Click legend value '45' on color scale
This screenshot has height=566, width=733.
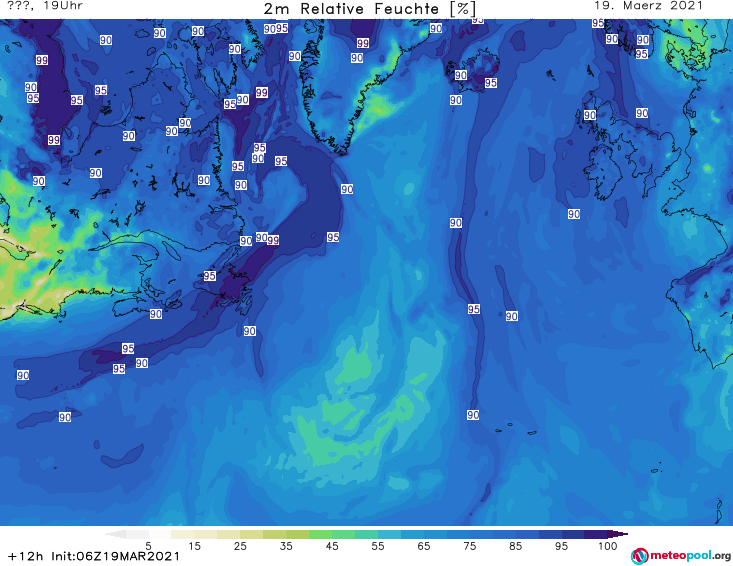(332, 546)
